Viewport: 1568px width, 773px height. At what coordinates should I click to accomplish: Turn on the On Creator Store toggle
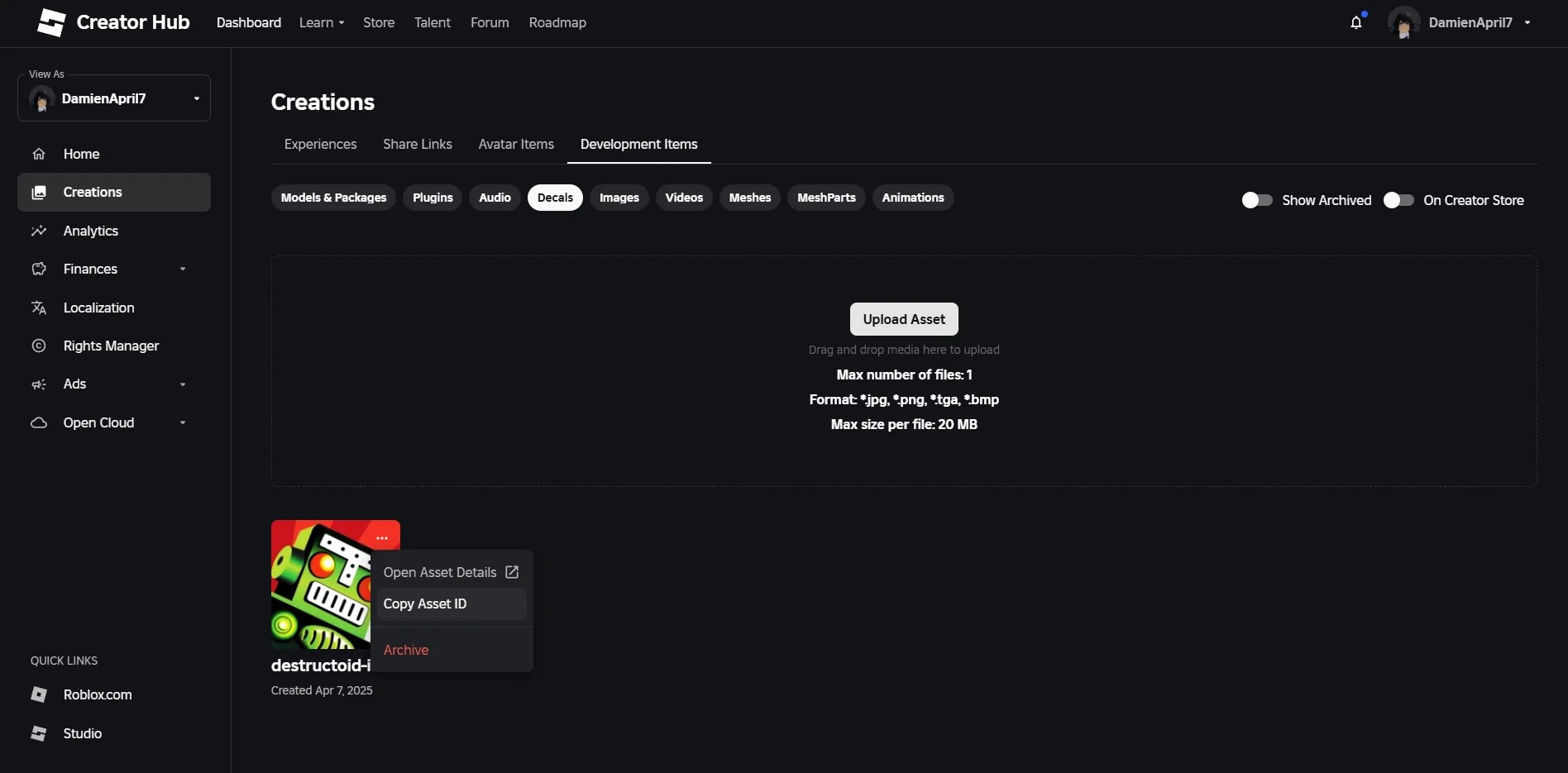point(1398,199)
